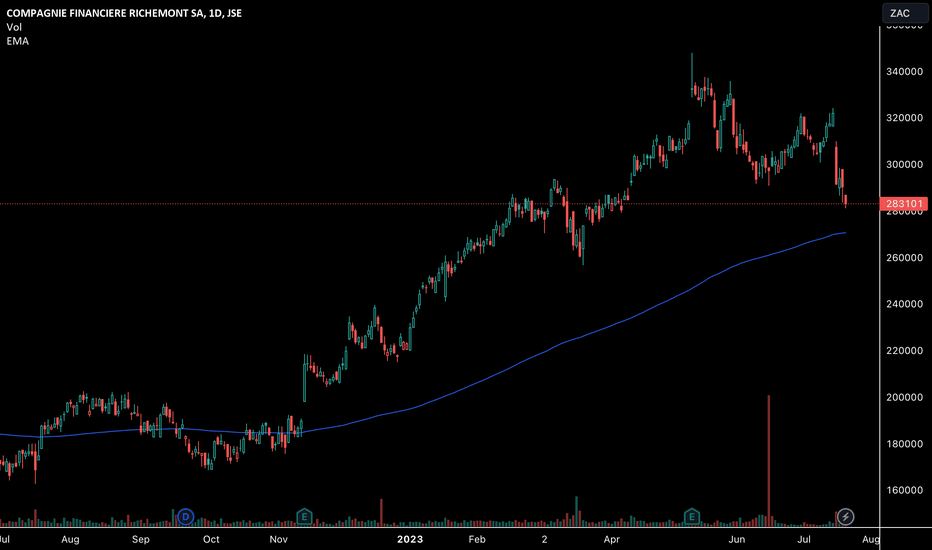Click the Apr label on time axis
Image resolution: width=932 pixels, height=550 pixels.
(612, 539)
